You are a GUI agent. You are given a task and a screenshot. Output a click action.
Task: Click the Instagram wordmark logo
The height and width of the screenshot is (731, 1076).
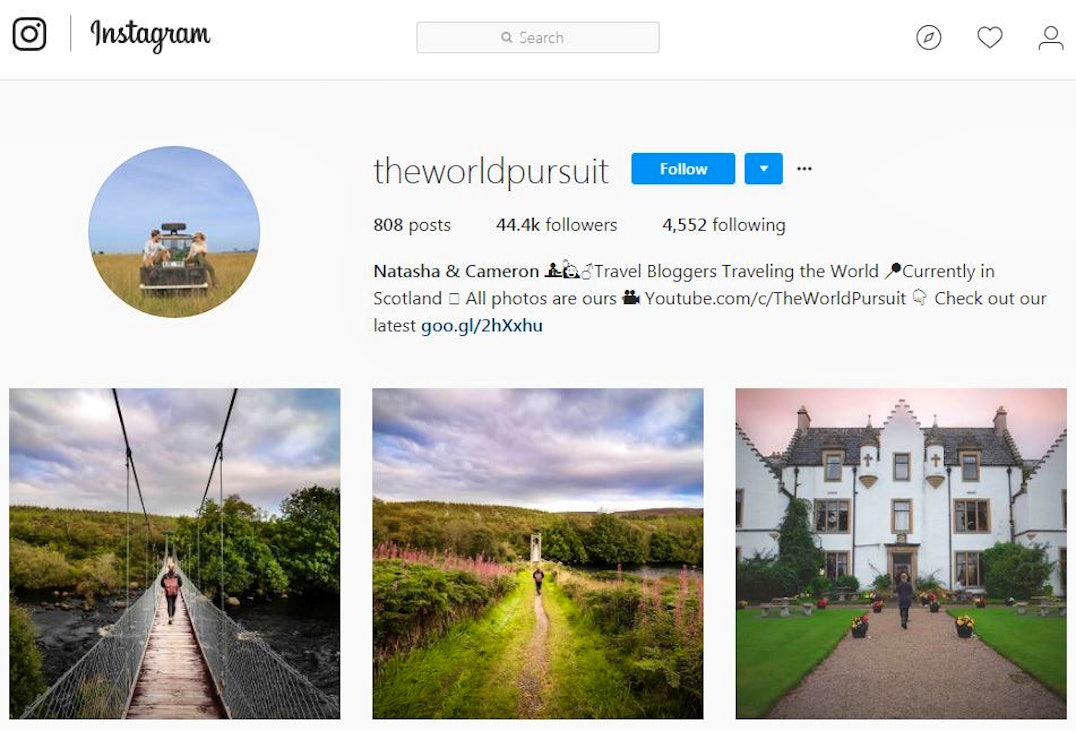click(x=150, y=35)
